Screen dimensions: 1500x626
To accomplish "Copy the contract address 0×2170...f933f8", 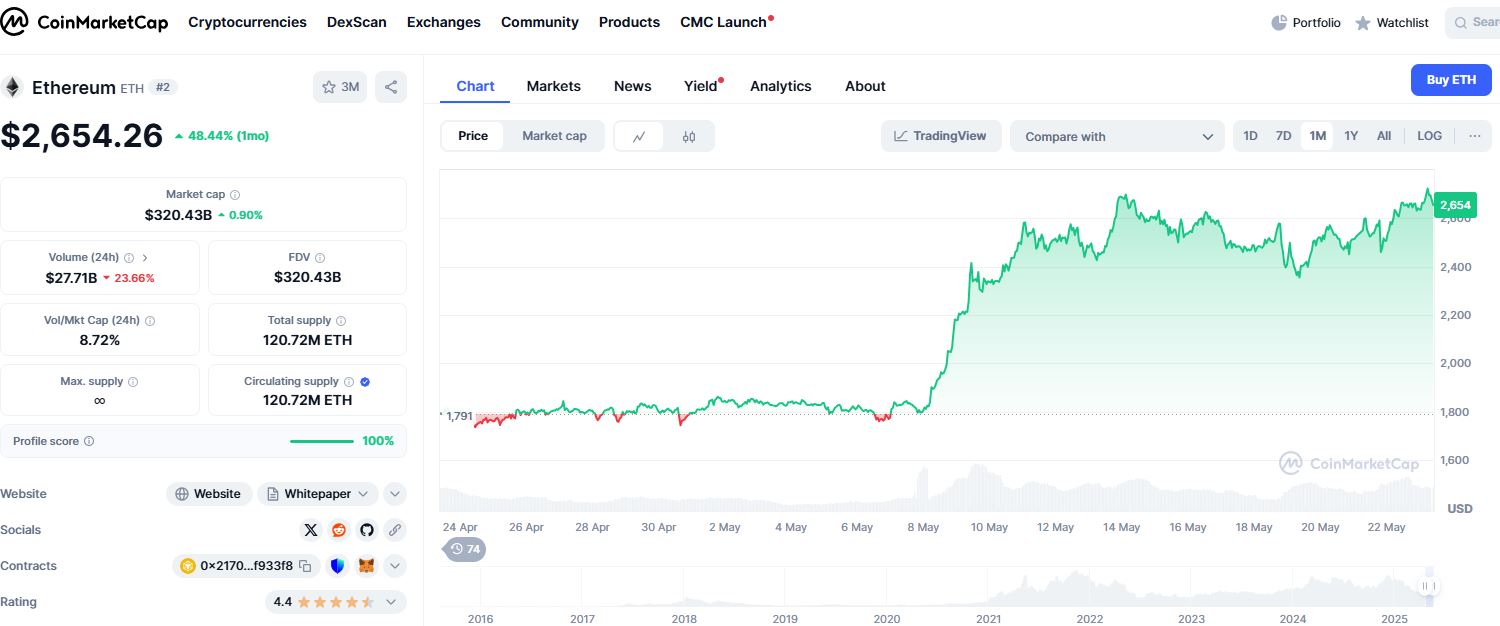I will point(306,566).
